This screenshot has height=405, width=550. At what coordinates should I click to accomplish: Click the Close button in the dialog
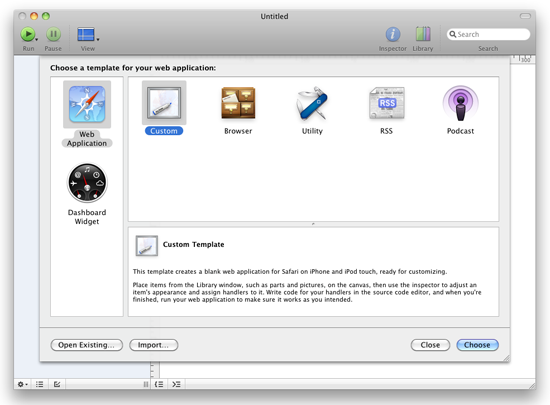[x=430, y=345]
